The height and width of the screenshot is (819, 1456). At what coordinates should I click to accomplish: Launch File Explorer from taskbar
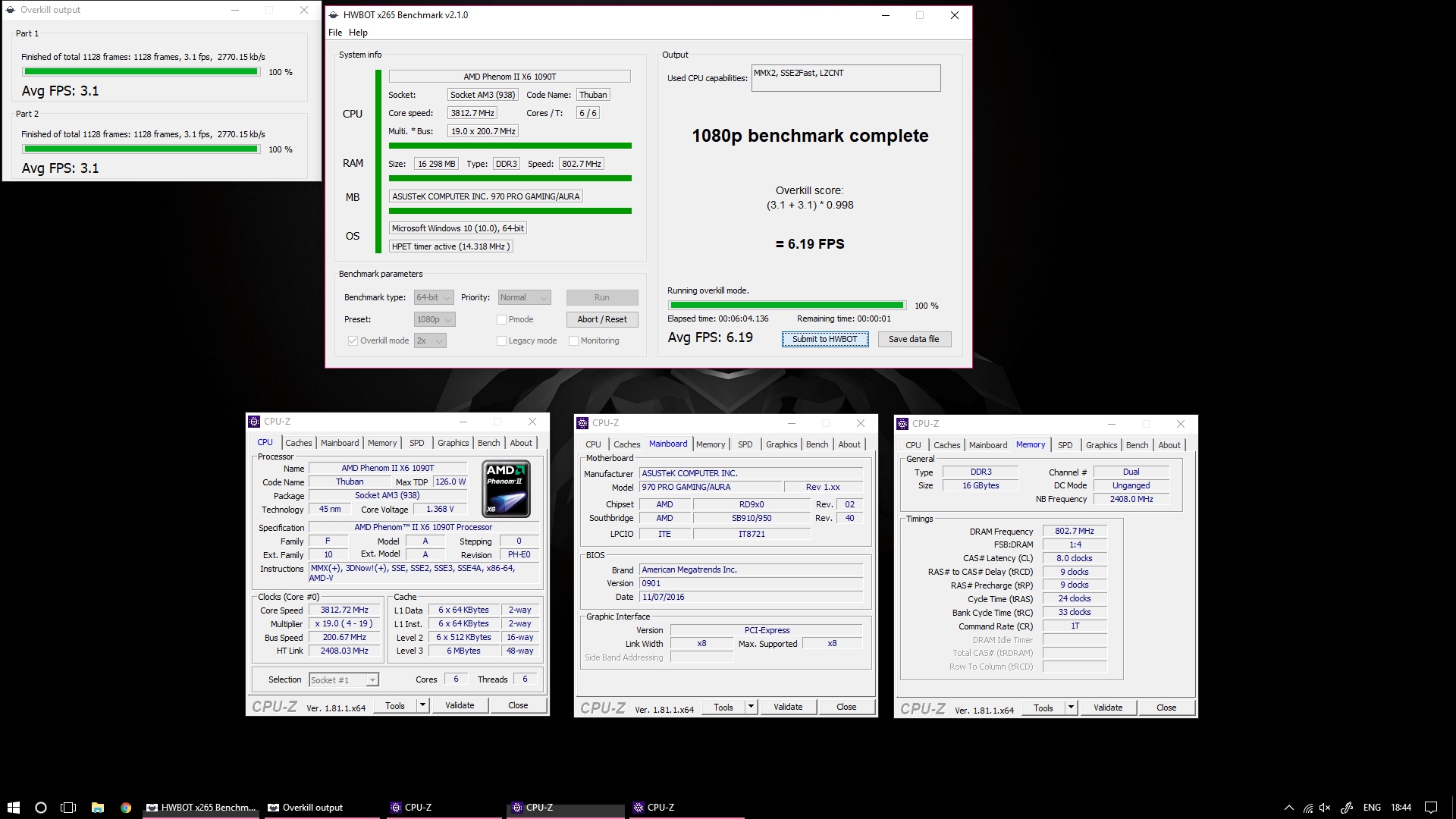97,808
